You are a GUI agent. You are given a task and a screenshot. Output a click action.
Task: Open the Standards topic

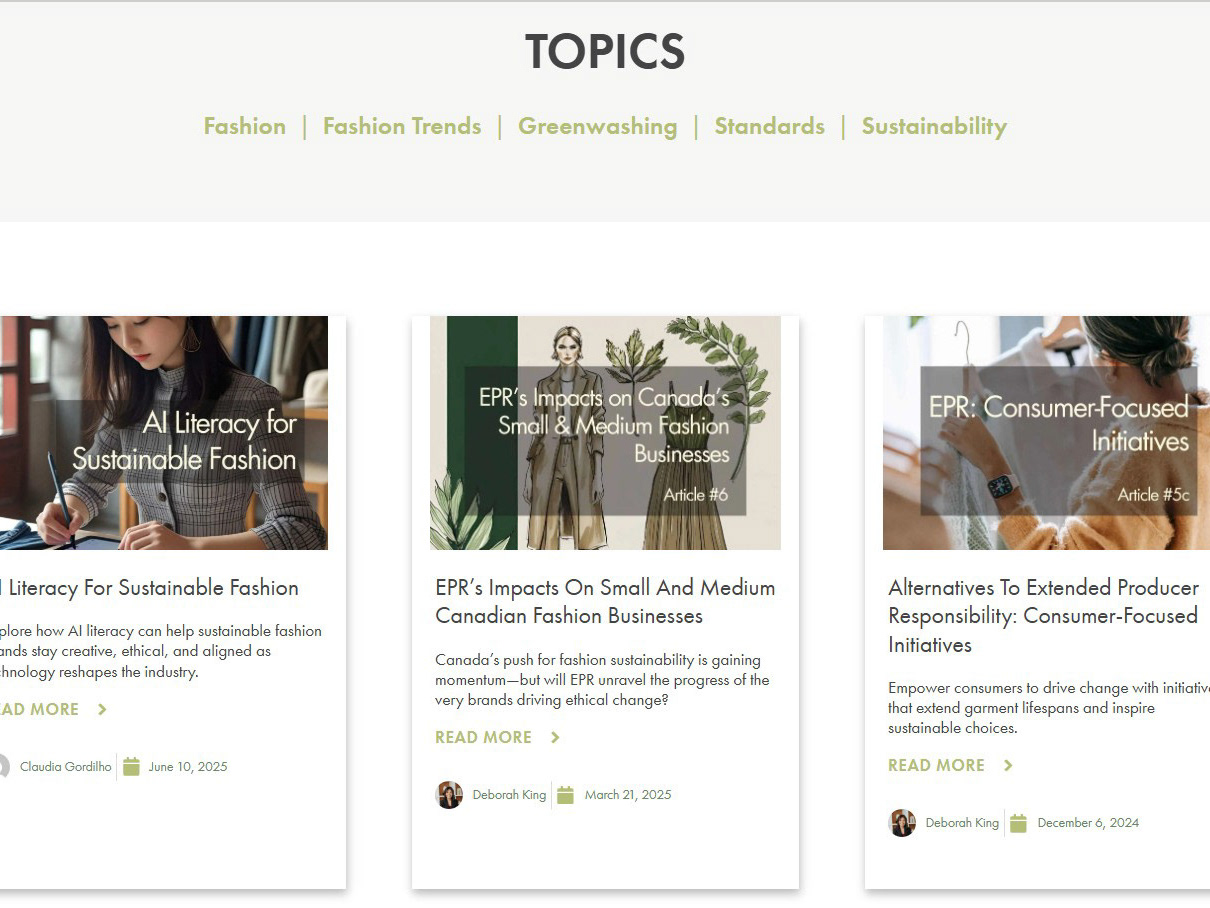769,126
